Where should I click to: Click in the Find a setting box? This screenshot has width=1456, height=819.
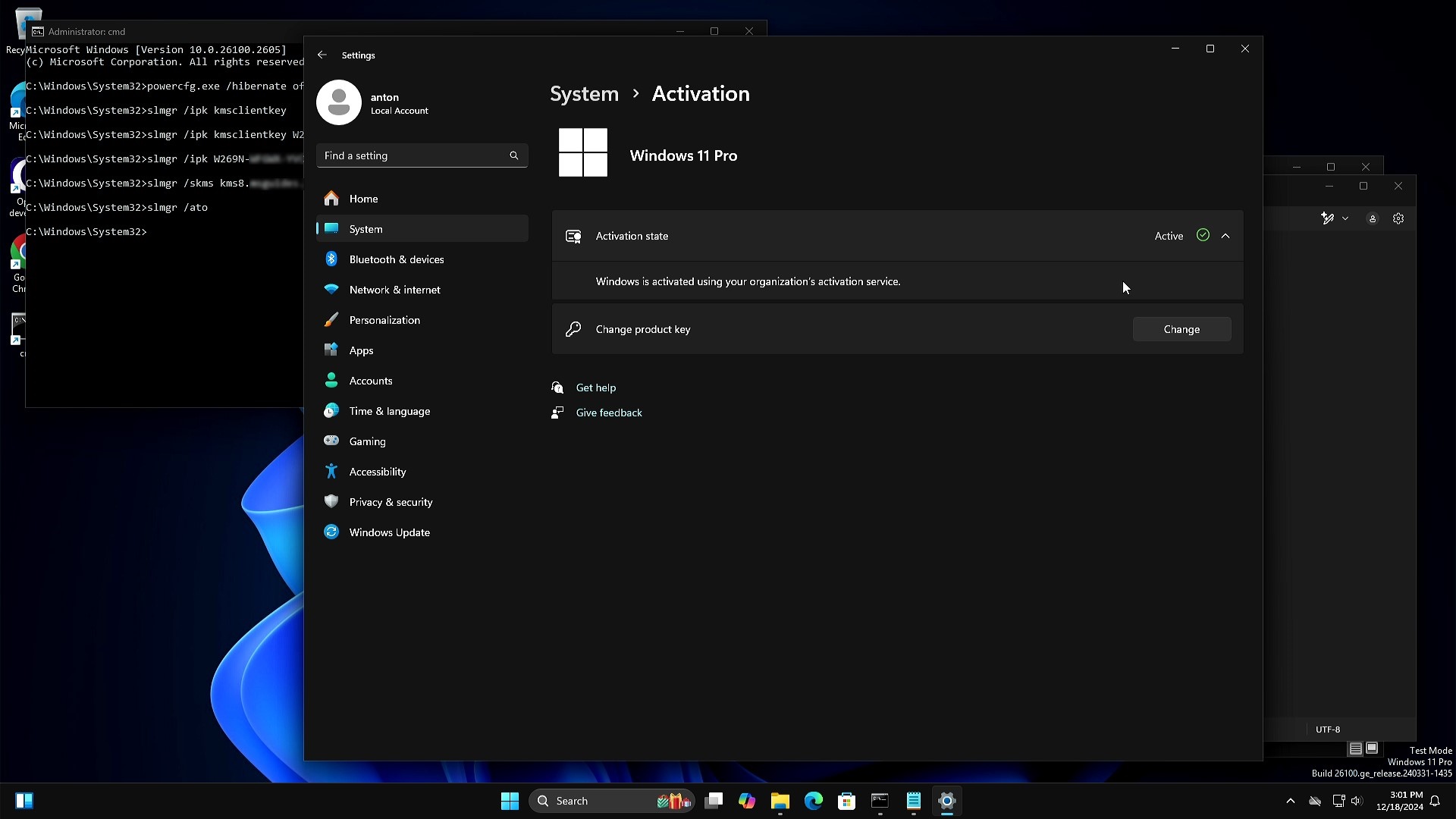point(413,155)
